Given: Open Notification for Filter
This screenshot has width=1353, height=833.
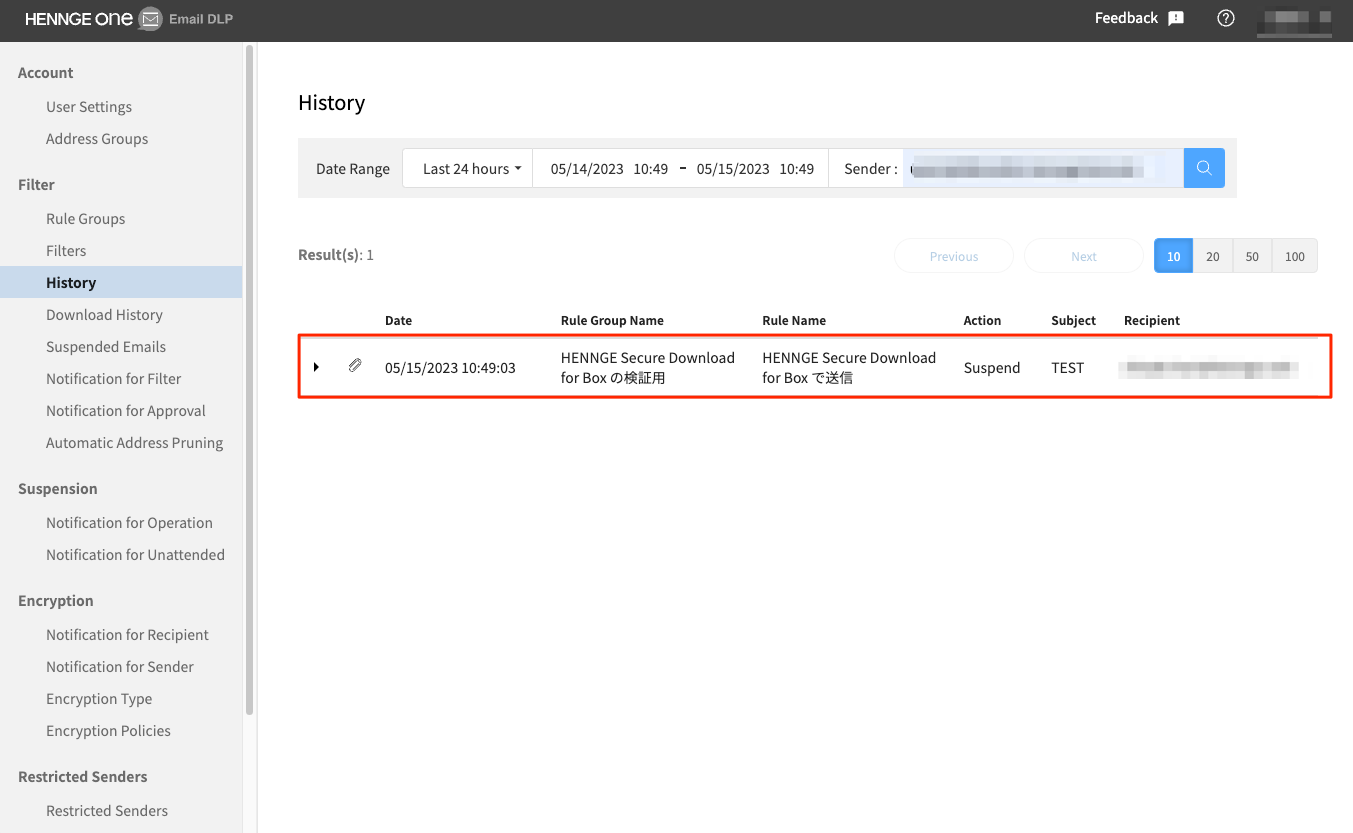Looking at the screenshot, I should tap(114, 379).
